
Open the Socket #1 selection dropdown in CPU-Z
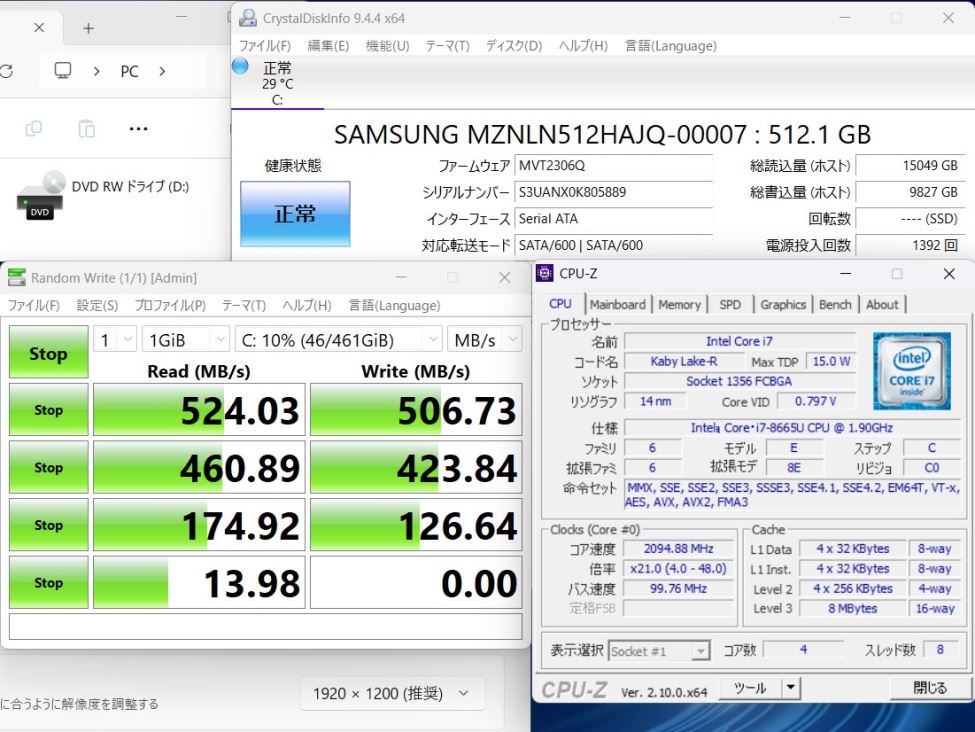point(658,651)
